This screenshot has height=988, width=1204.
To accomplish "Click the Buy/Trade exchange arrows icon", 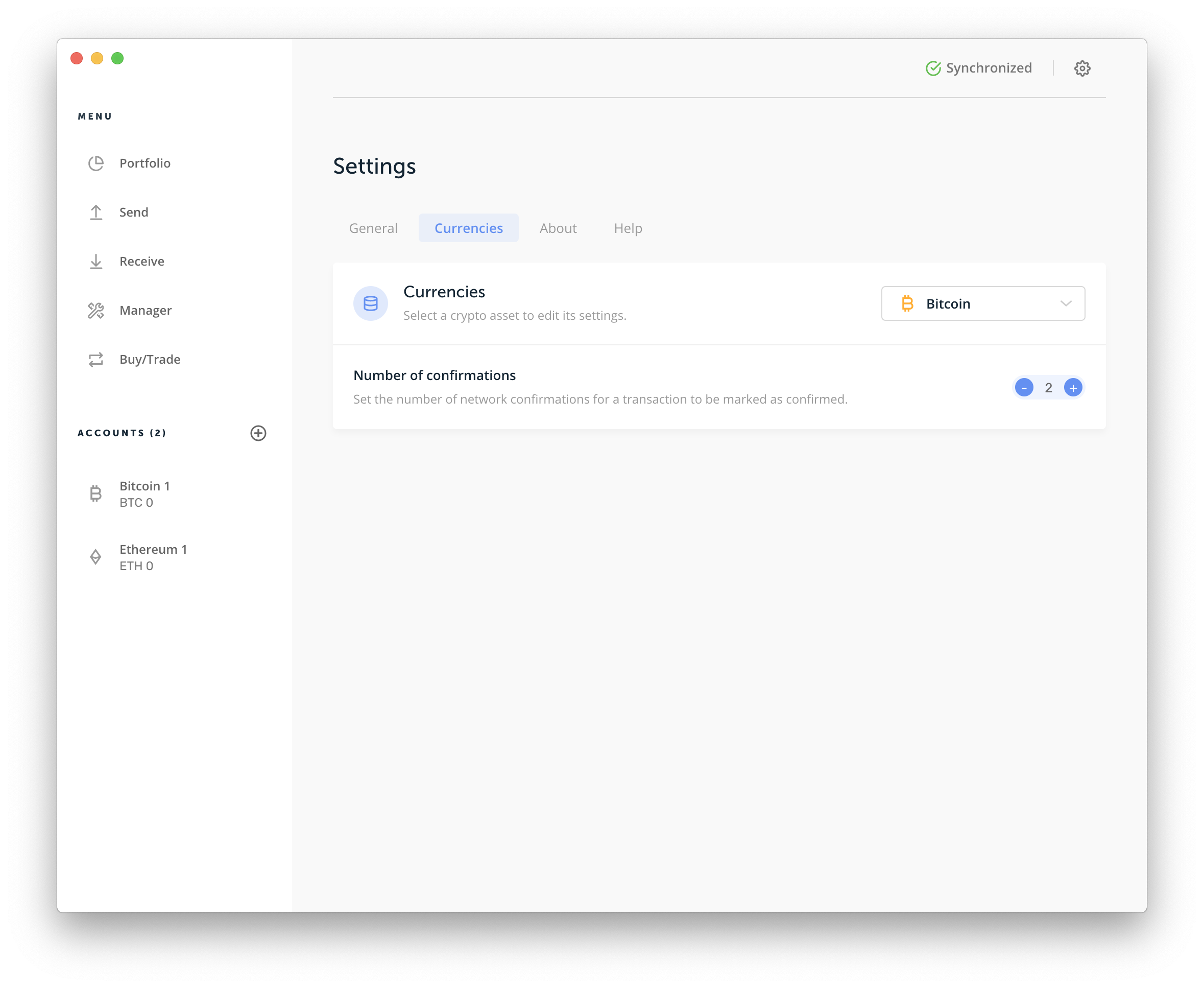I will [95, 359].
